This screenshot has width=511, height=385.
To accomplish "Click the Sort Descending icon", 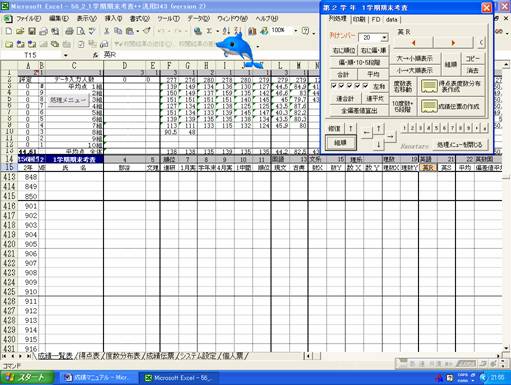I will click(x=237, y=31).
